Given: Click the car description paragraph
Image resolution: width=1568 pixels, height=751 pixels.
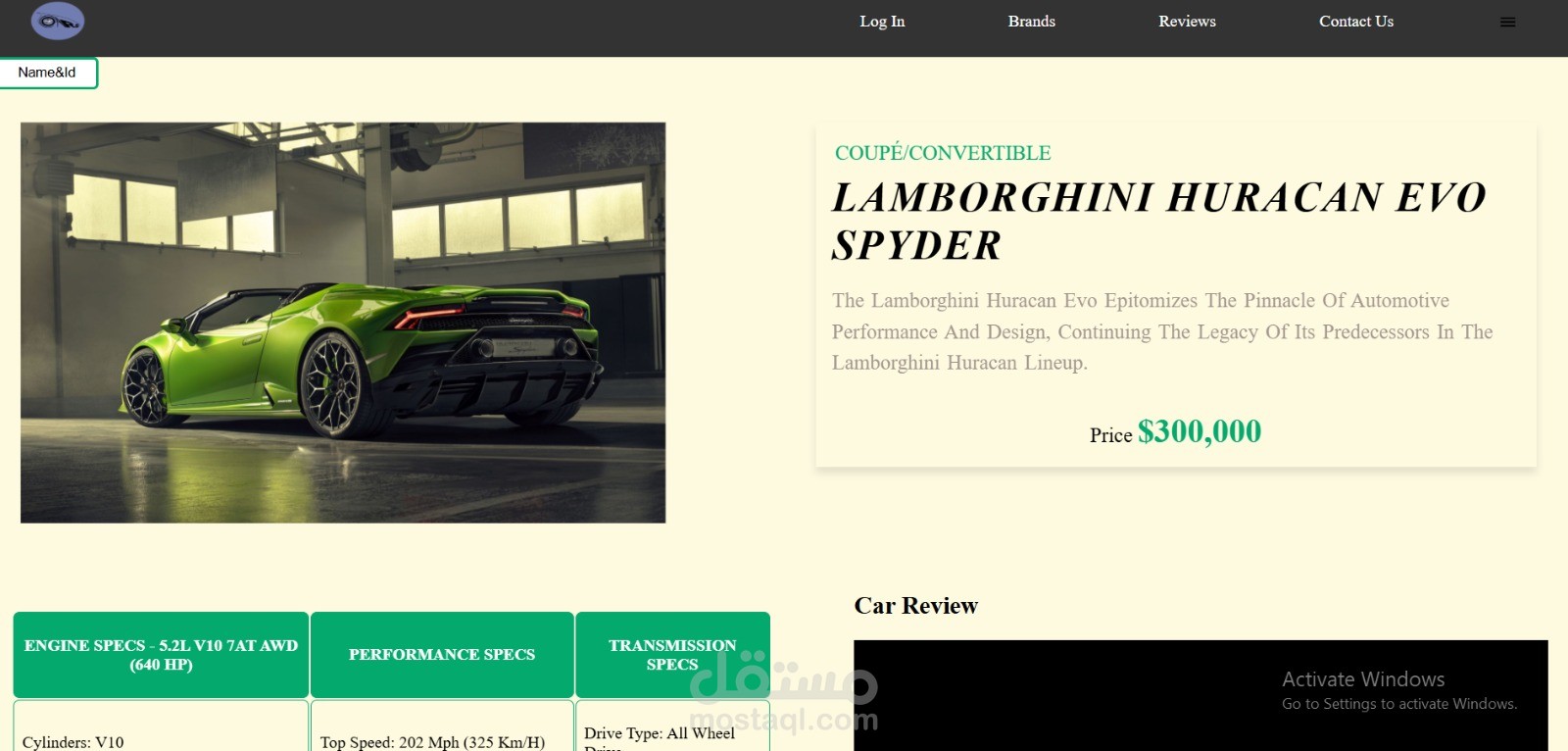Looking at the screenshot, I should (x=1162, y=331).
